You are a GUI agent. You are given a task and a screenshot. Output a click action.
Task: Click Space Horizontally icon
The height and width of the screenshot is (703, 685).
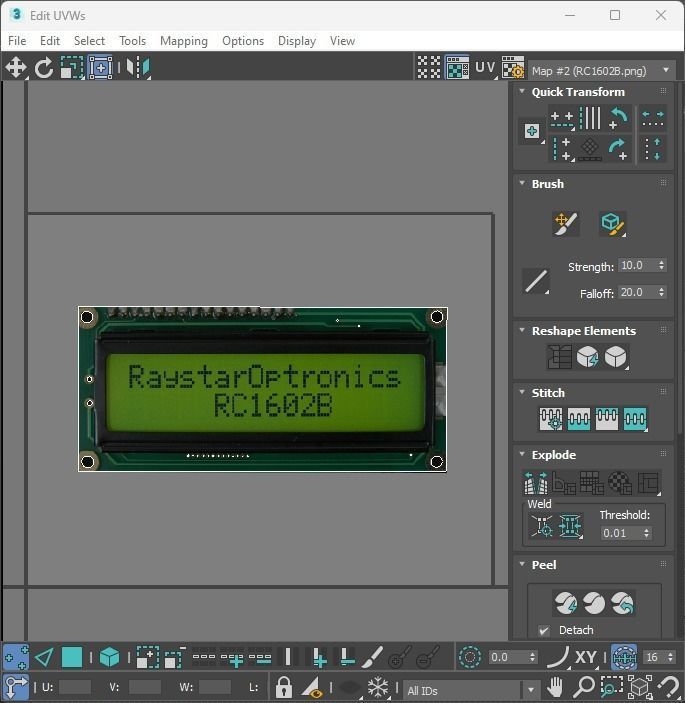coord(653,118)
